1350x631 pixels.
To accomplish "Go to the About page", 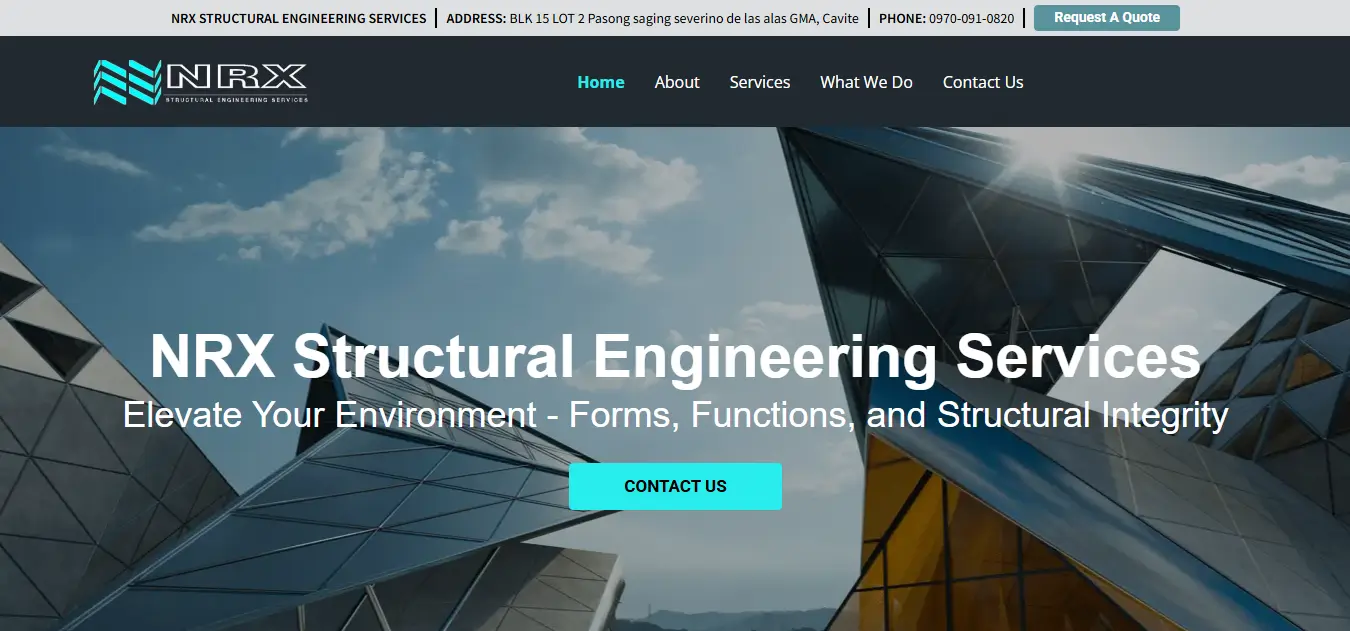I will [677, 82].
